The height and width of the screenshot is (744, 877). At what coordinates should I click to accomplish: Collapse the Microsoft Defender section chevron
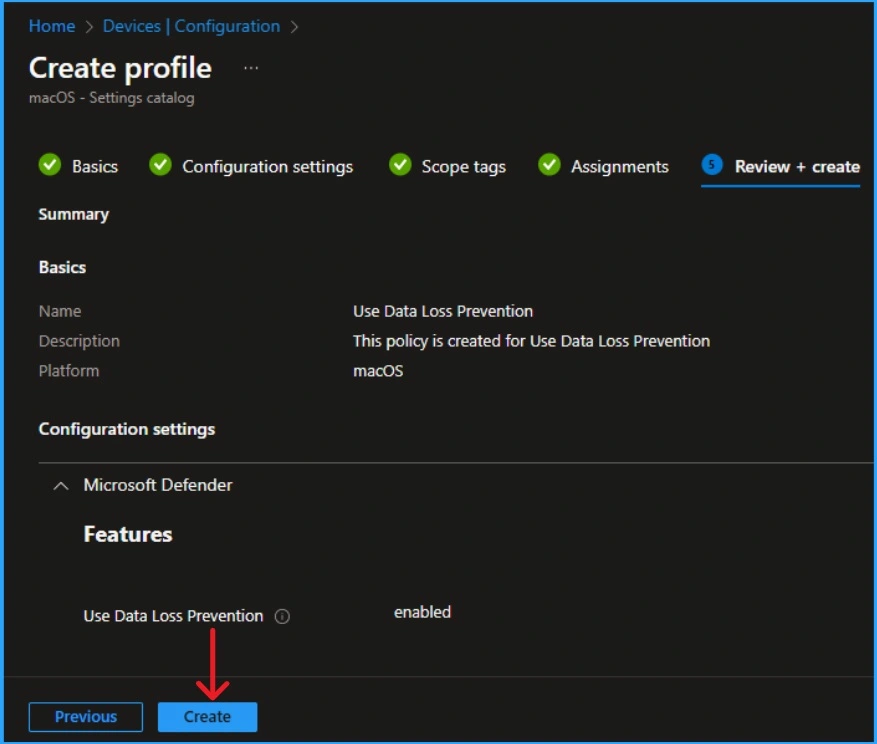tap(61, 486)
